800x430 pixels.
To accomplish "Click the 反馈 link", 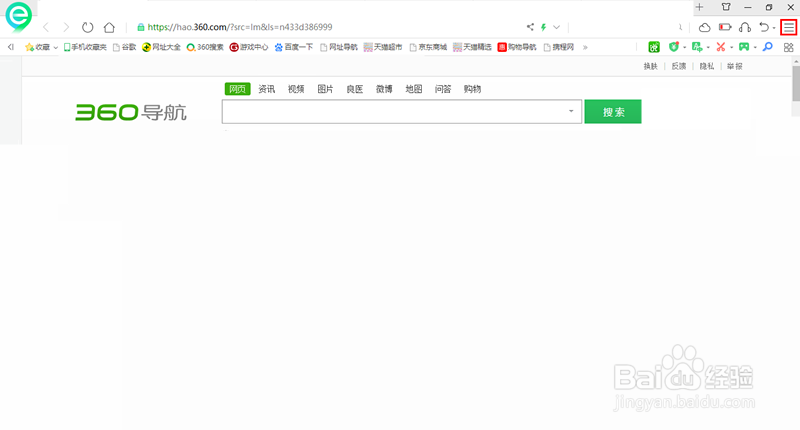I will click(x=679, y=66).
